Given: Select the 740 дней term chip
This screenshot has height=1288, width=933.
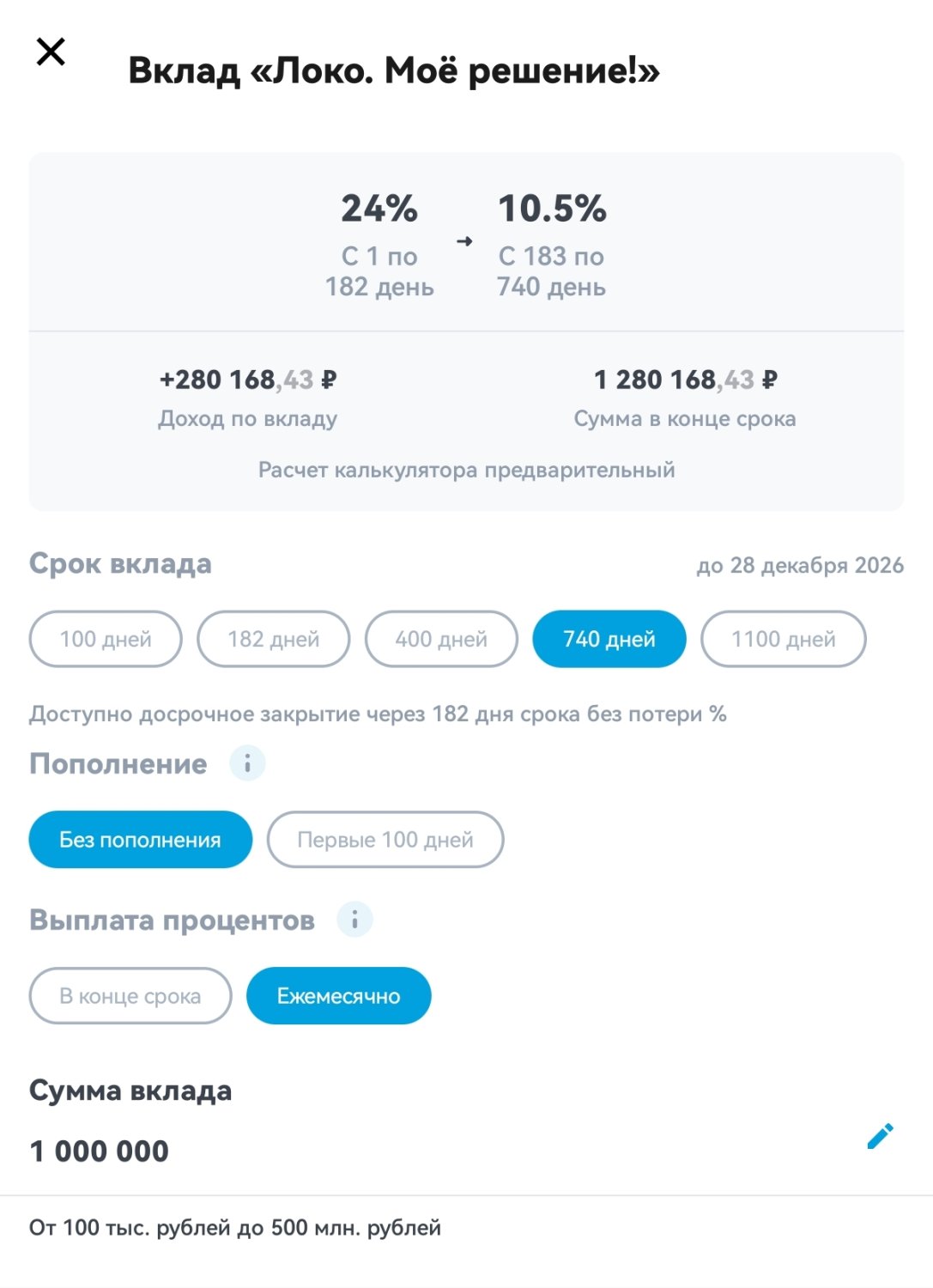Looking at the screenshot, I should tap(609, 639).
